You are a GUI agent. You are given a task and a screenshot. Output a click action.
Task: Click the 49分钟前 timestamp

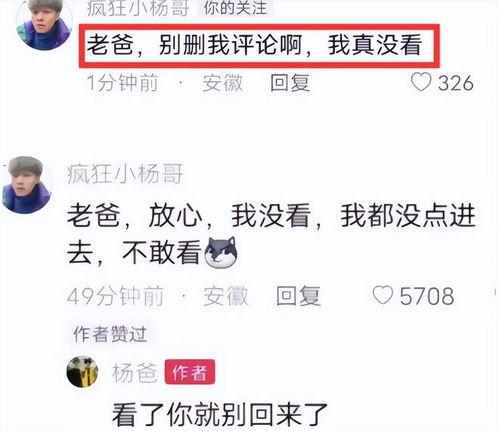tap(115, 296)
